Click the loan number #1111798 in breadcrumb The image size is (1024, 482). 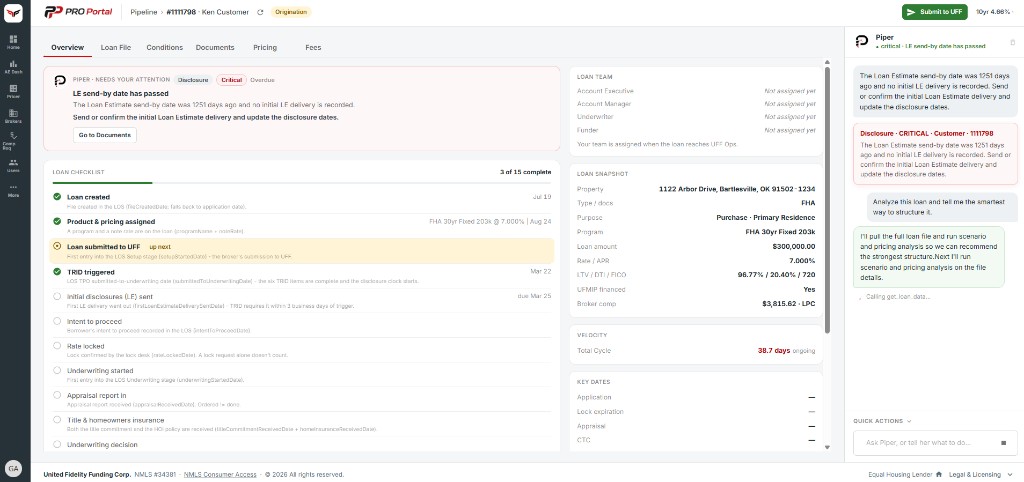182,12
